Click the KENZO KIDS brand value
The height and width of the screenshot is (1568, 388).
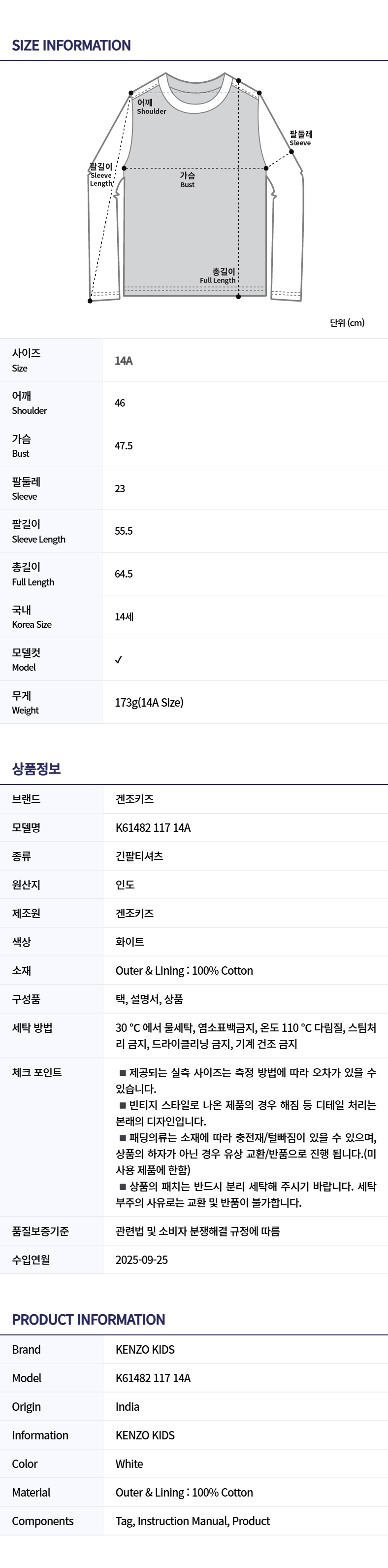[145, 1350]
